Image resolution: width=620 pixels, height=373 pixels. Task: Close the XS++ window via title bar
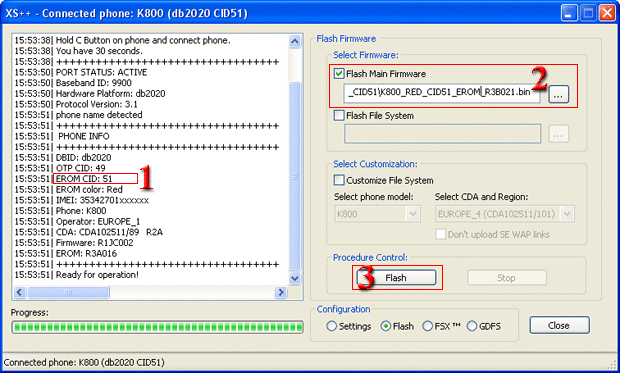(607, 14)
